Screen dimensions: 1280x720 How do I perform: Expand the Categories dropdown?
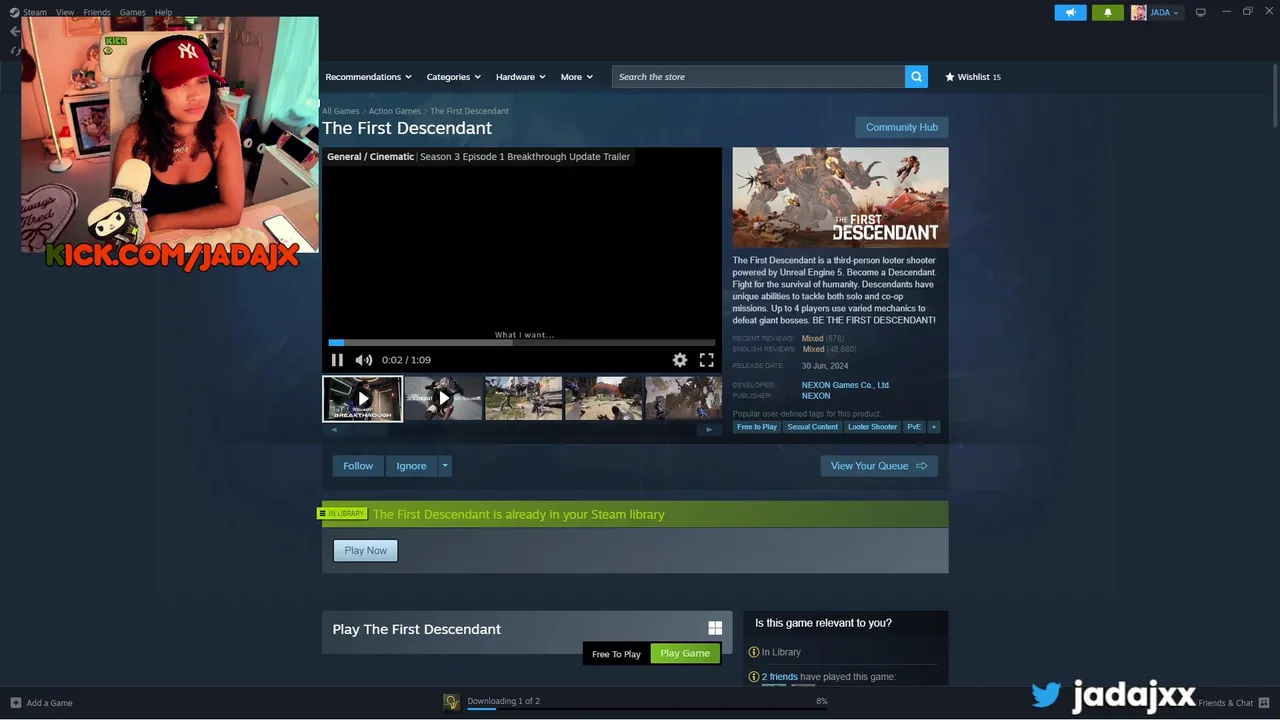point(453,77)
